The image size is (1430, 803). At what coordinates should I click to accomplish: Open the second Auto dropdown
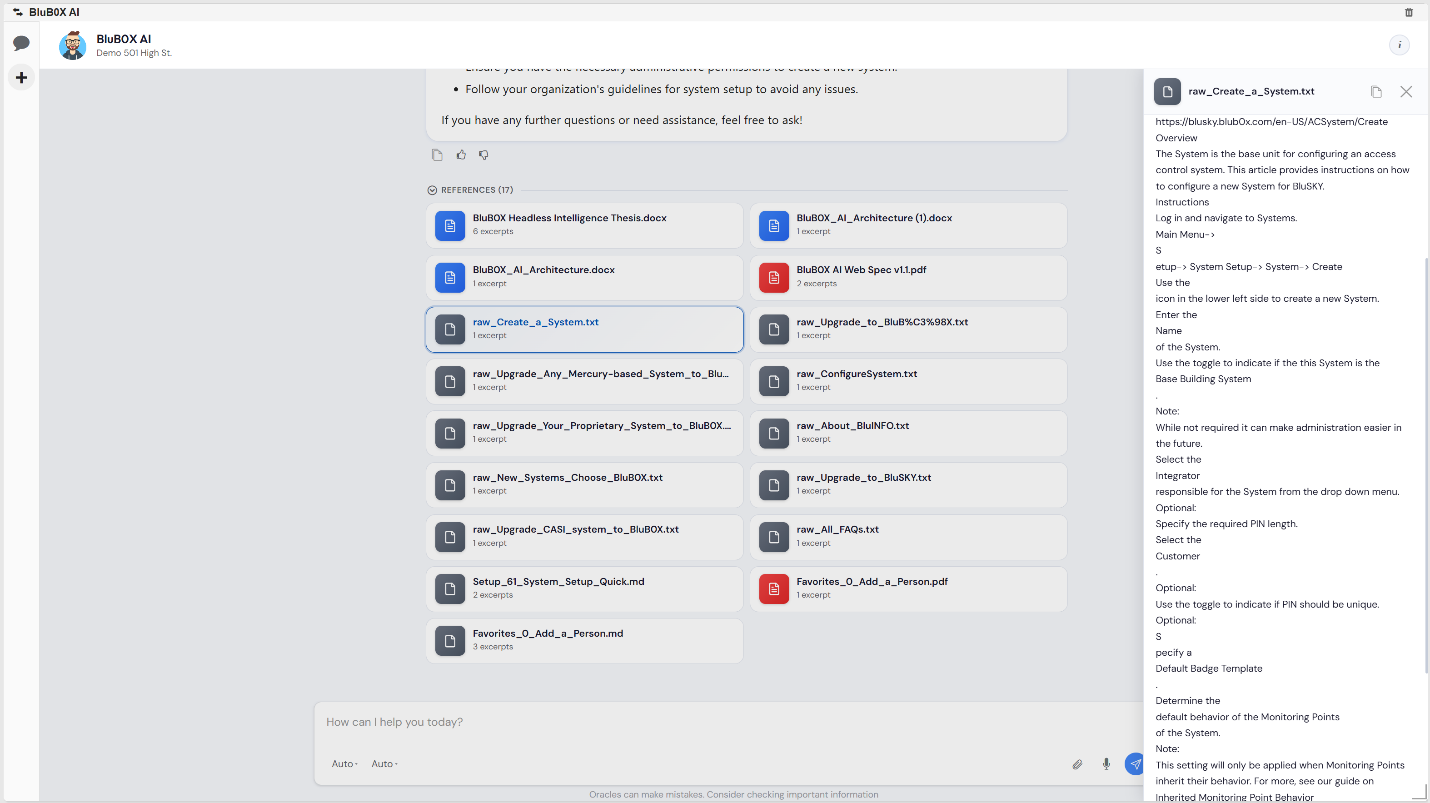[x=385, y=764]
